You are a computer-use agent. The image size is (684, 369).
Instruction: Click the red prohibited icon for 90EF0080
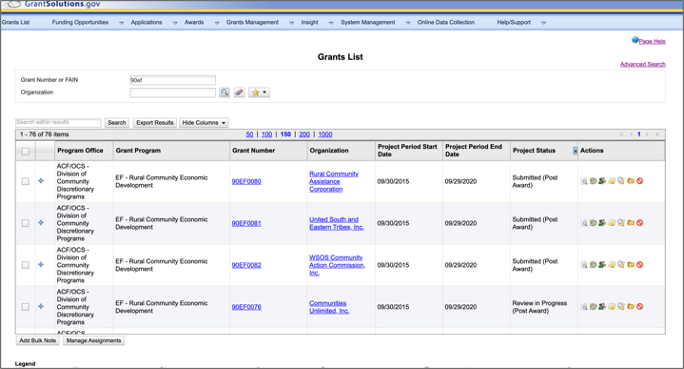(x=640, y=181)
